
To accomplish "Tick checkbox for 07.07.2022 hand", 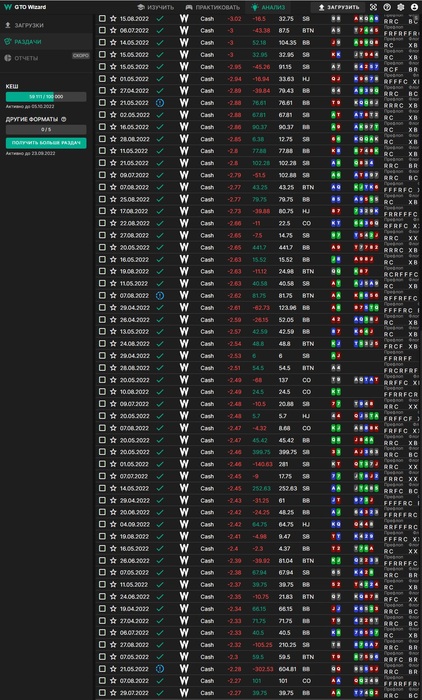I will click(102, 476).
